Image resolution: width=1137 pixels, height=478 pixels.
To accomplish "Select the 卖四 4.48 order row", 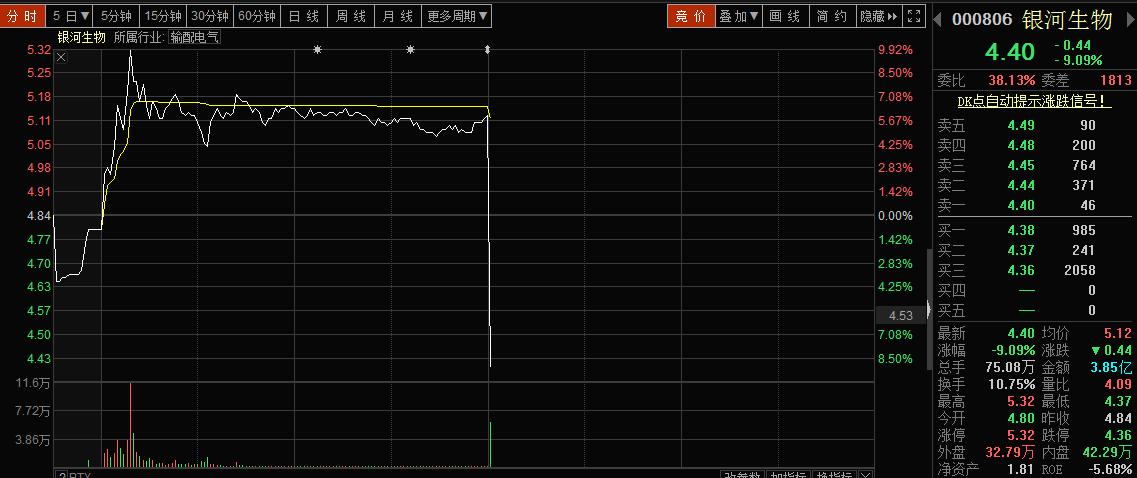I will tap(1033, 145).
